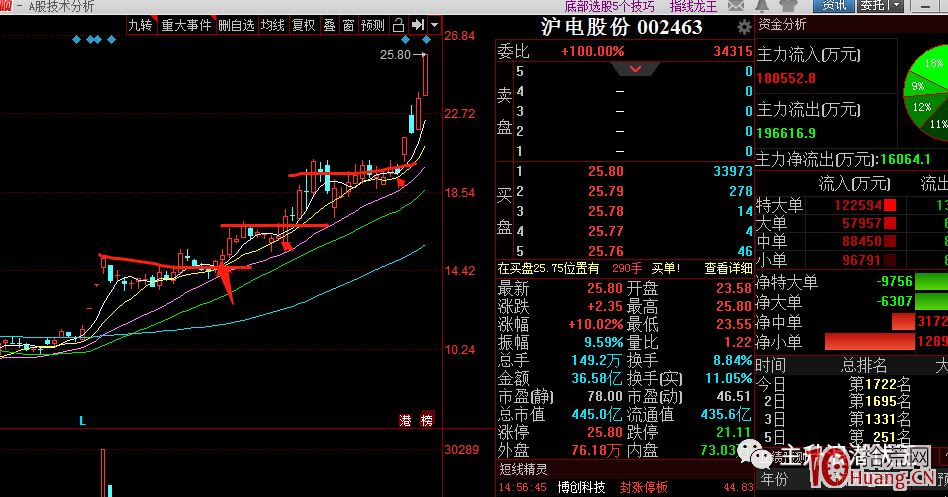
Task: Select buy level 4 price 25.77
Action: [x=605, y=232]
